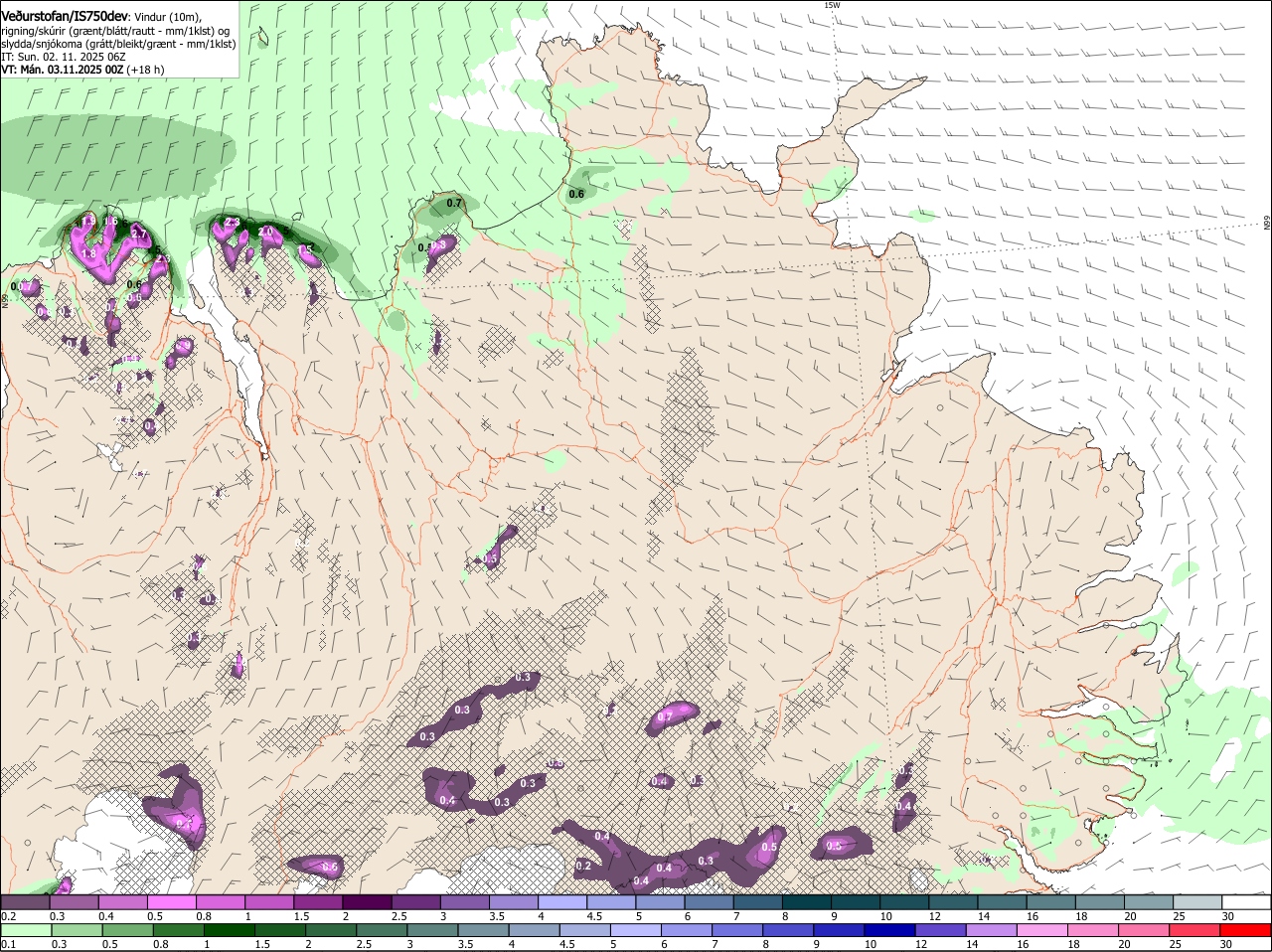Click the 1.8 precipitation value on the map
This screenshot has height=952, width=1272.
coord(87,254)
